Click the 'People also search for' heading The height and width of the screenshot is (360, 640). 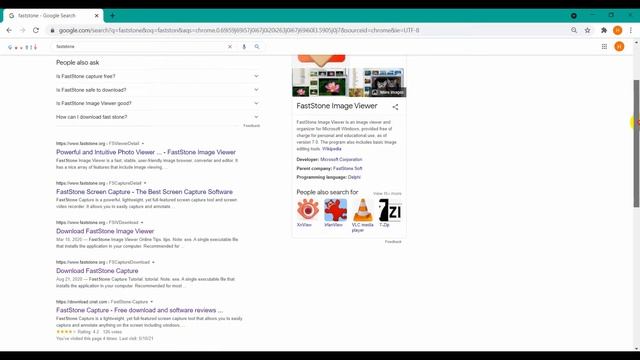pos(327,192)
